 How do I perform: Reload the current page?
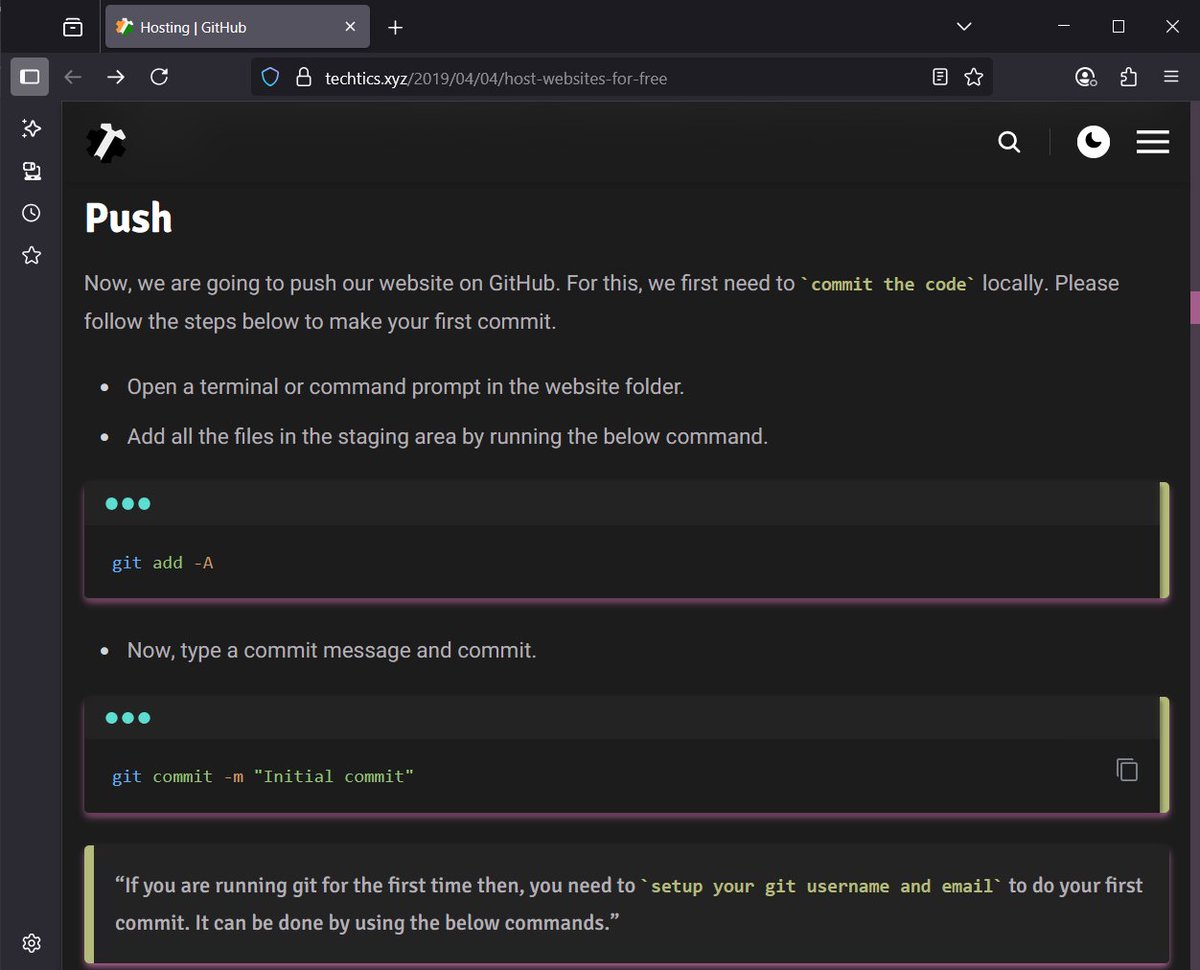(159, 77)
